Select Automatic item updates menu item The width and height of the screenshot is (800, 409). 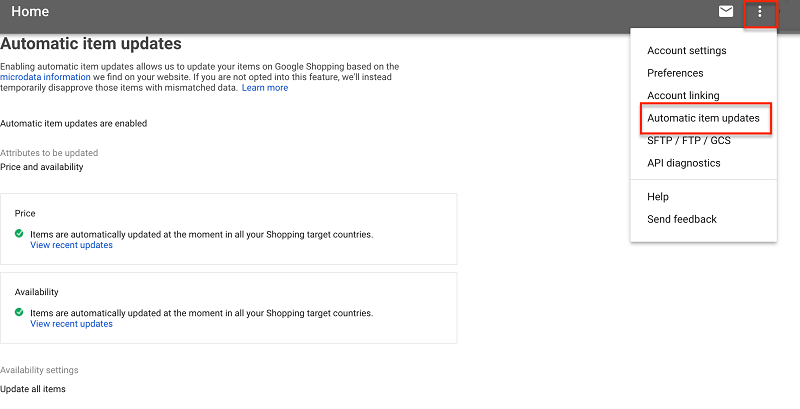(x=703, y=118)
